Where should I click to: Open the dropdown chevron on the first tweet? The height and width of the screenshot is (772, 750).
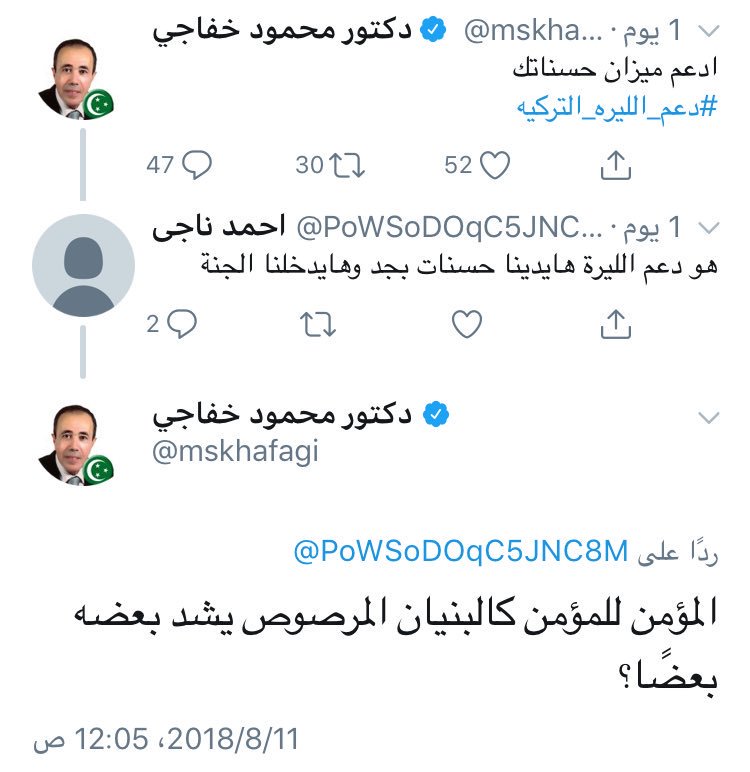point(709,32)
